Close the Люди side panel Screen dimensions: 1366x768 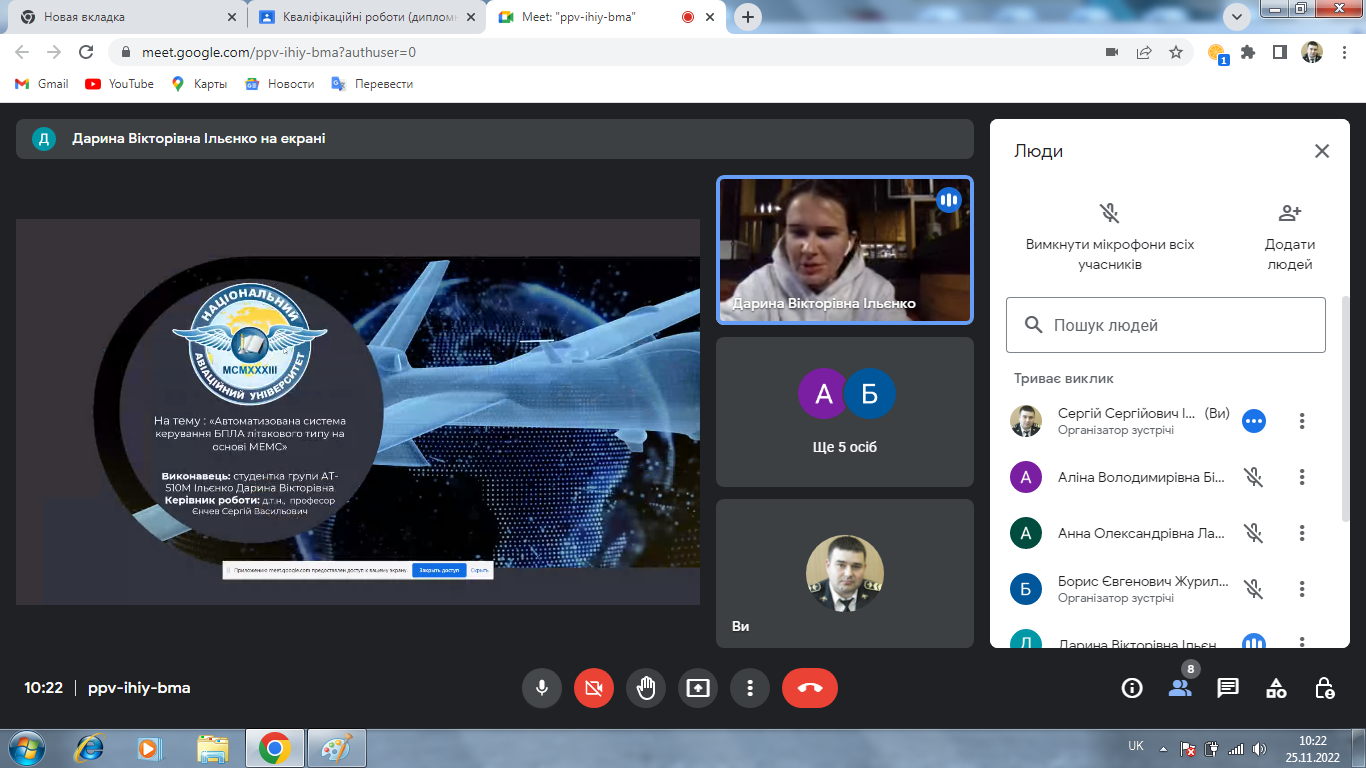click(1322, 151)
